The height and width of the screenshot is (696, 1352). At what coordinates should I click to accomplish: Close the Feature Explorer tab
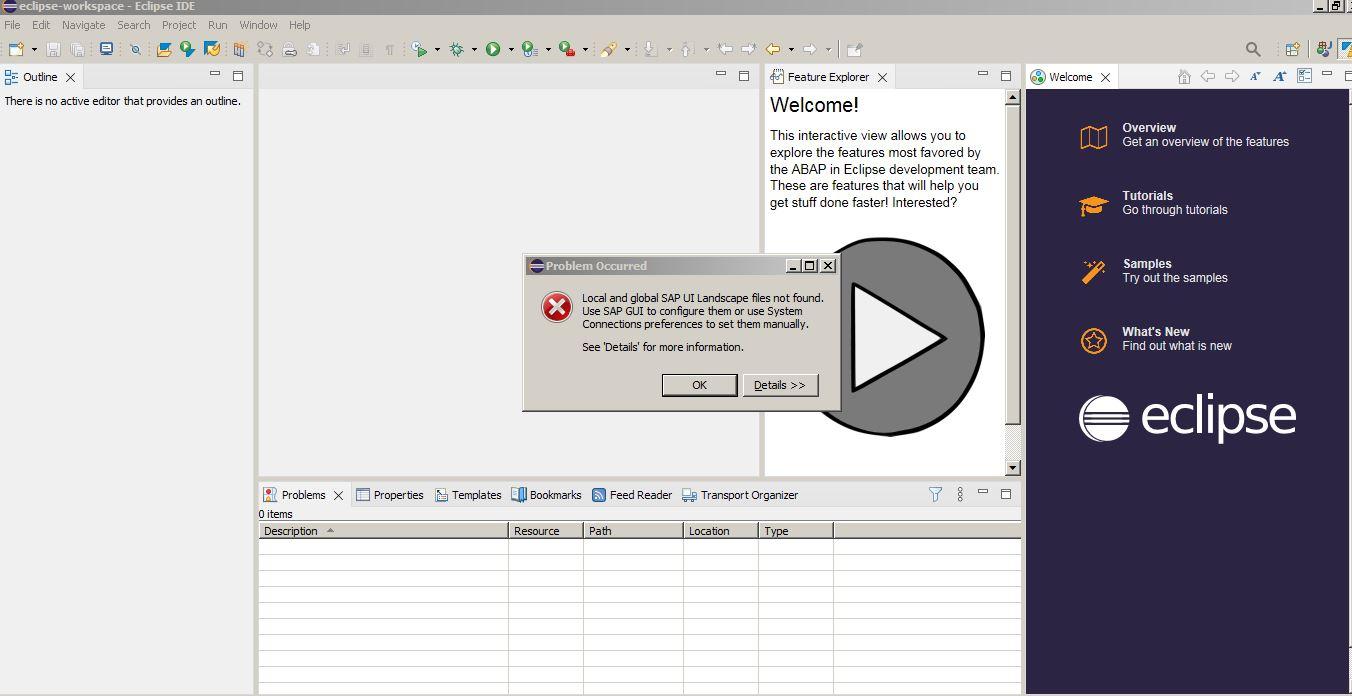pyautogui.click(x=882, y=77)
